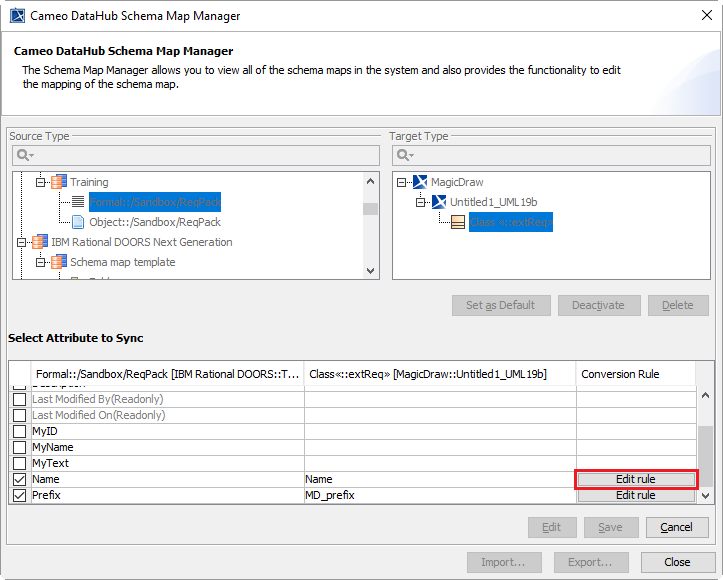Click the Source Type search magnifier icon

pos(25,155)
